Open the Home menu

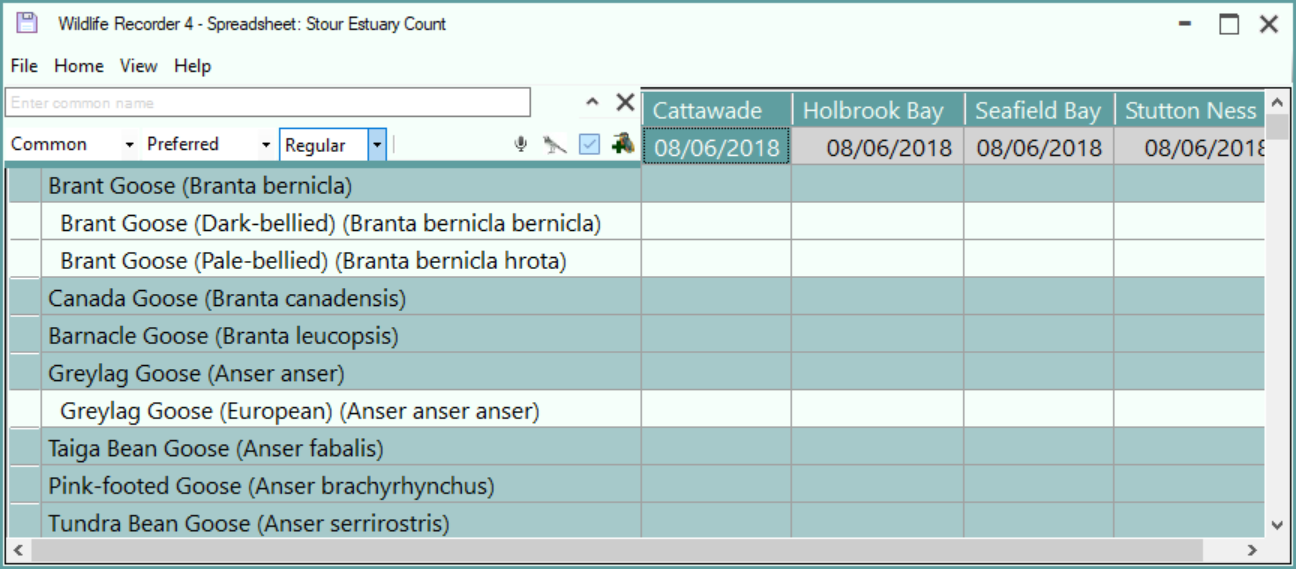(x=79, y=66)
